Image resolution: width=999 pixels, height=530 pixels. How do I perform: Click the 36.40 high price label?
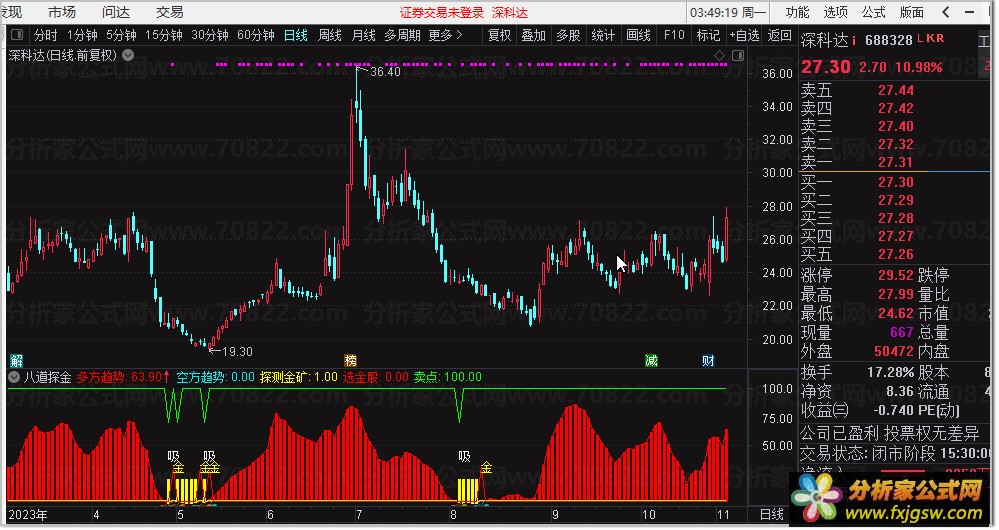(385, 72)
